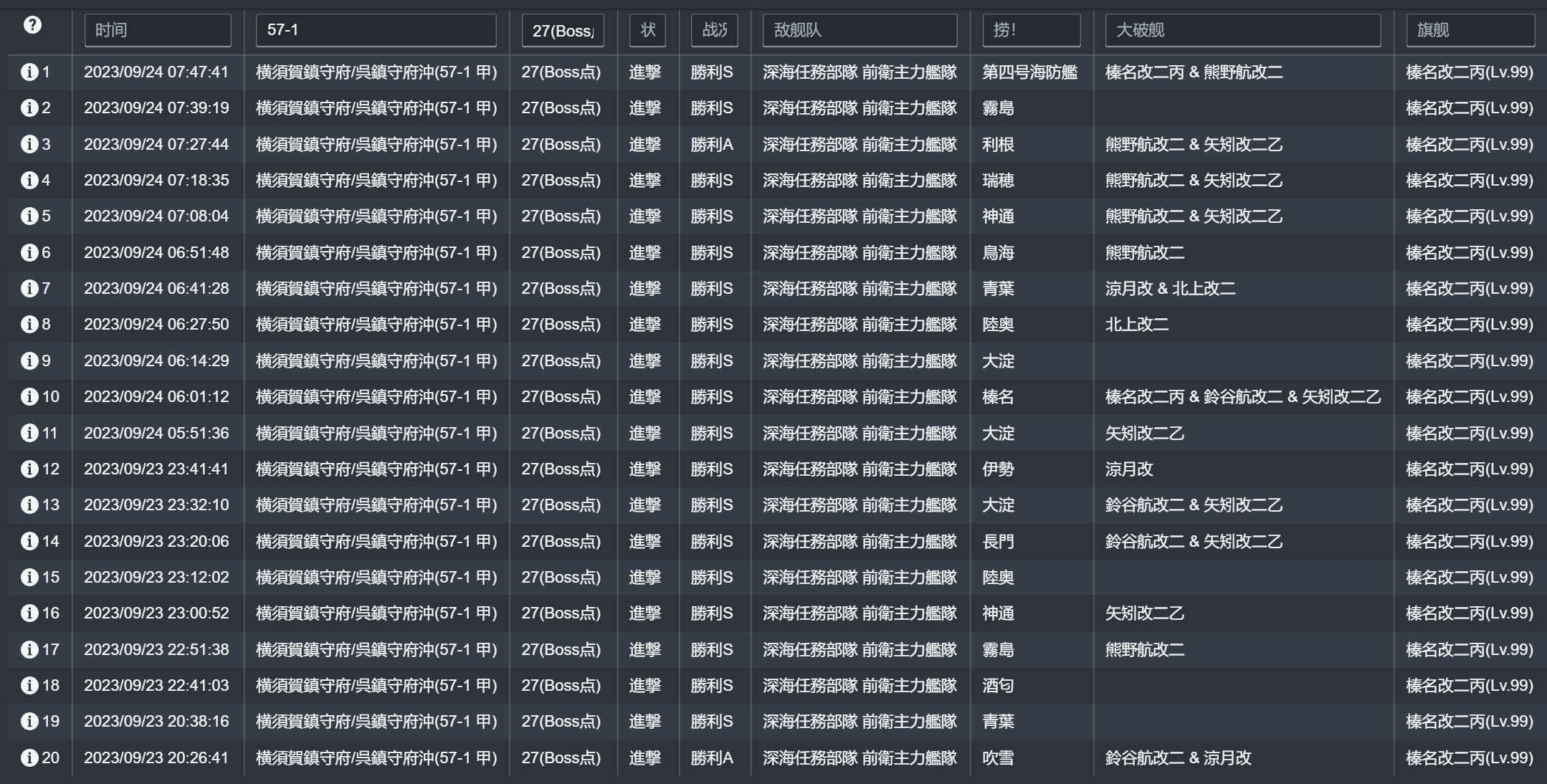
Task: Click the 战况 filter field
Action: point(714,30)
